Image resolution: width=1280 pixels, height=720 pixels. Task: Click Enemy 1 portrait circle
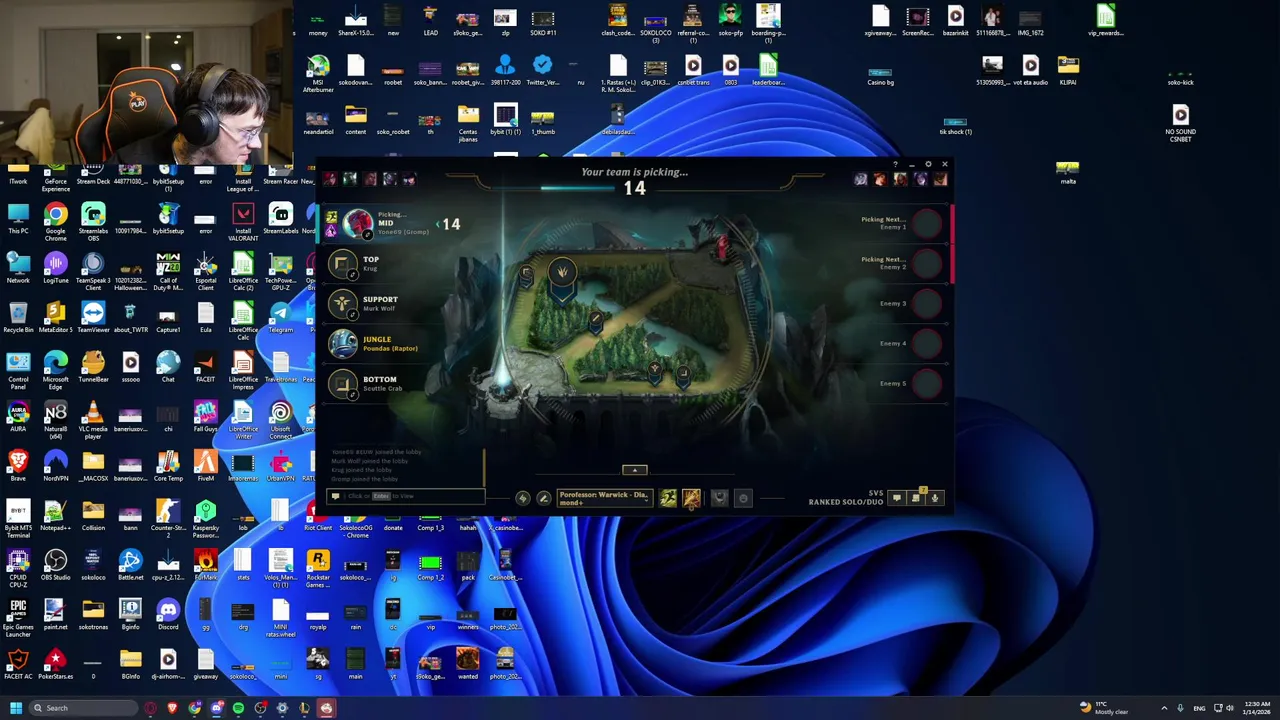pyautogui.click(x=927, y=224)
